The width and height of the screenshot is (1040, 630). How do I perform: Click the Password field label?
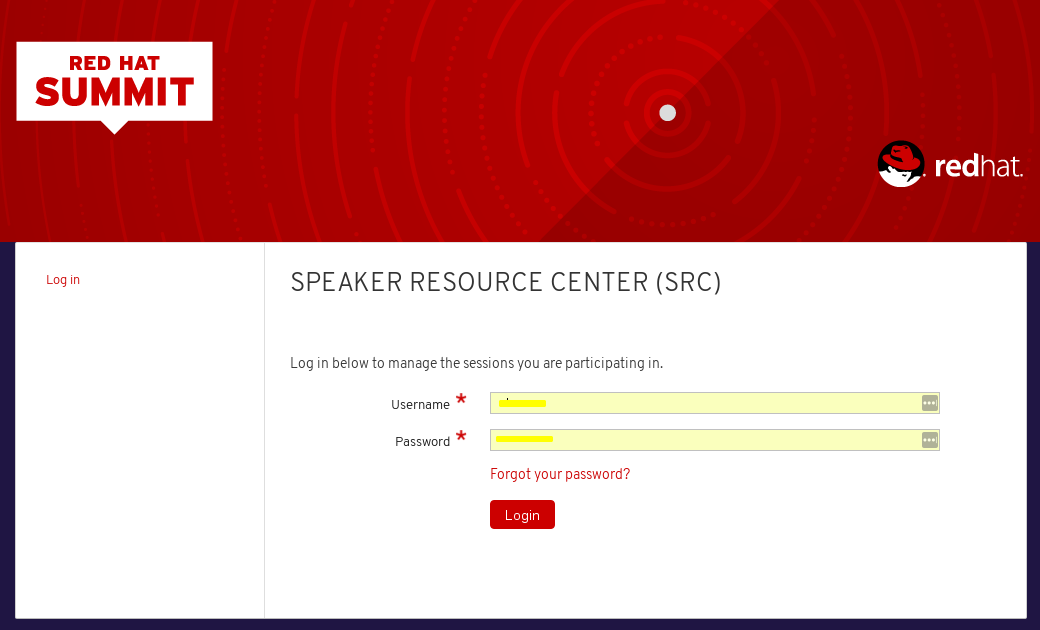coord(422,442)
